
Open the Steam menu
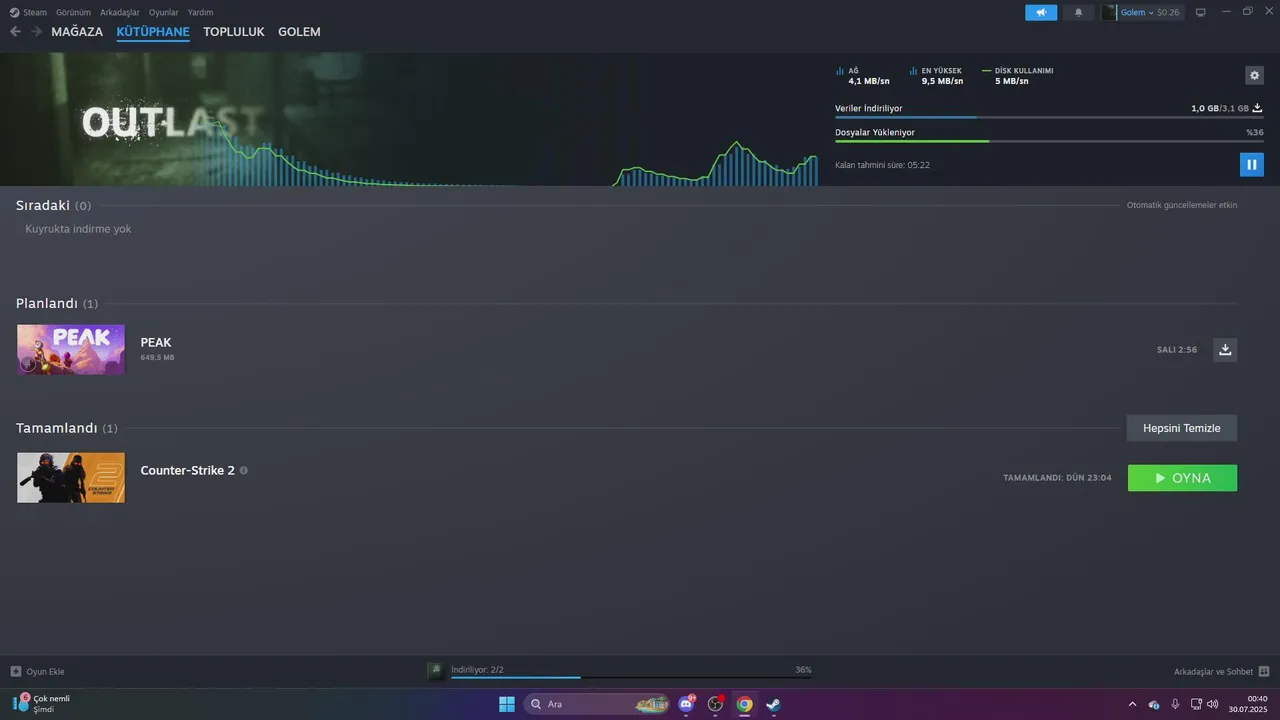(35, 12)
